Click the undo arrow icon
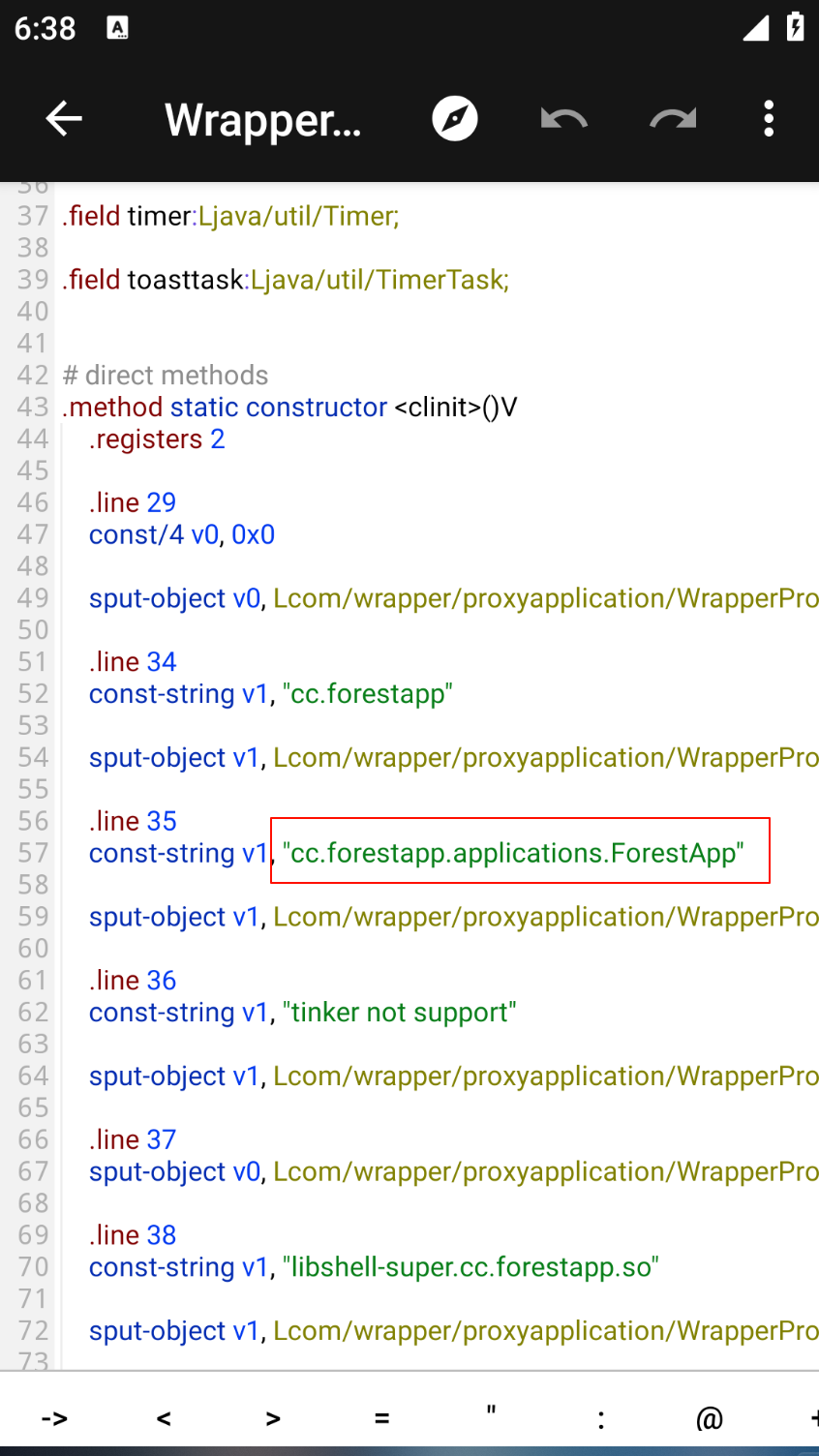 tap(563, 119)
